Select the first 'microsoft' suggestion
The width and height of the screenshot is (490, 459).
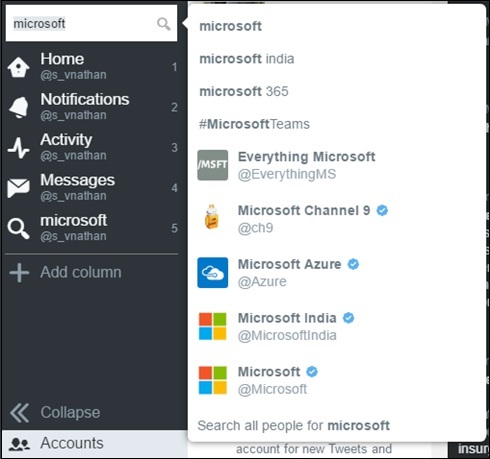pos(336,26)
